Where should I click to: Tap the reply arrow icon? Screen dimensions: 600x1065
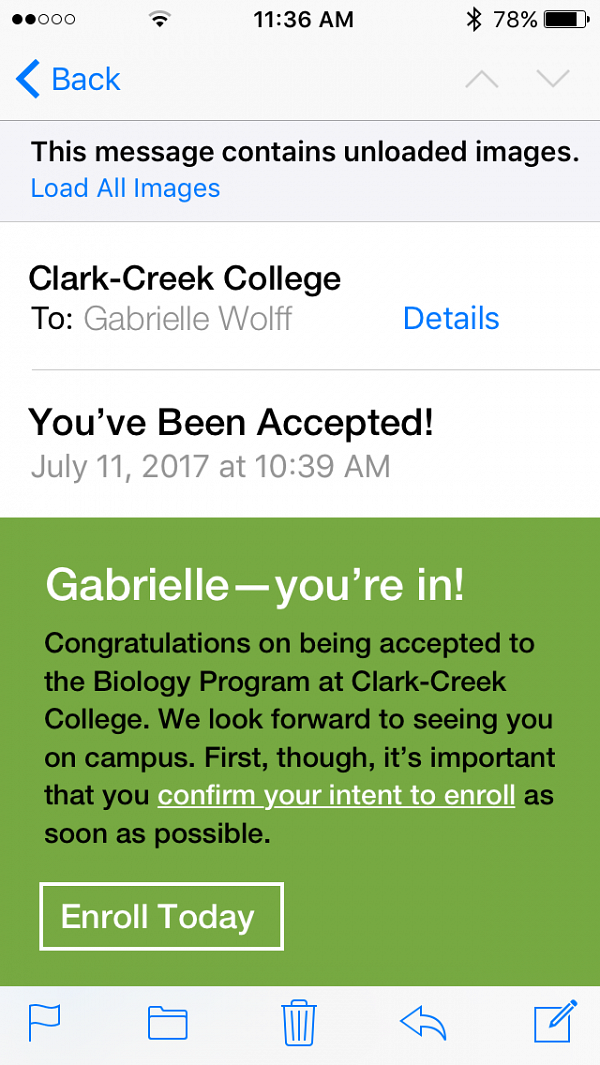[423, 1022]
